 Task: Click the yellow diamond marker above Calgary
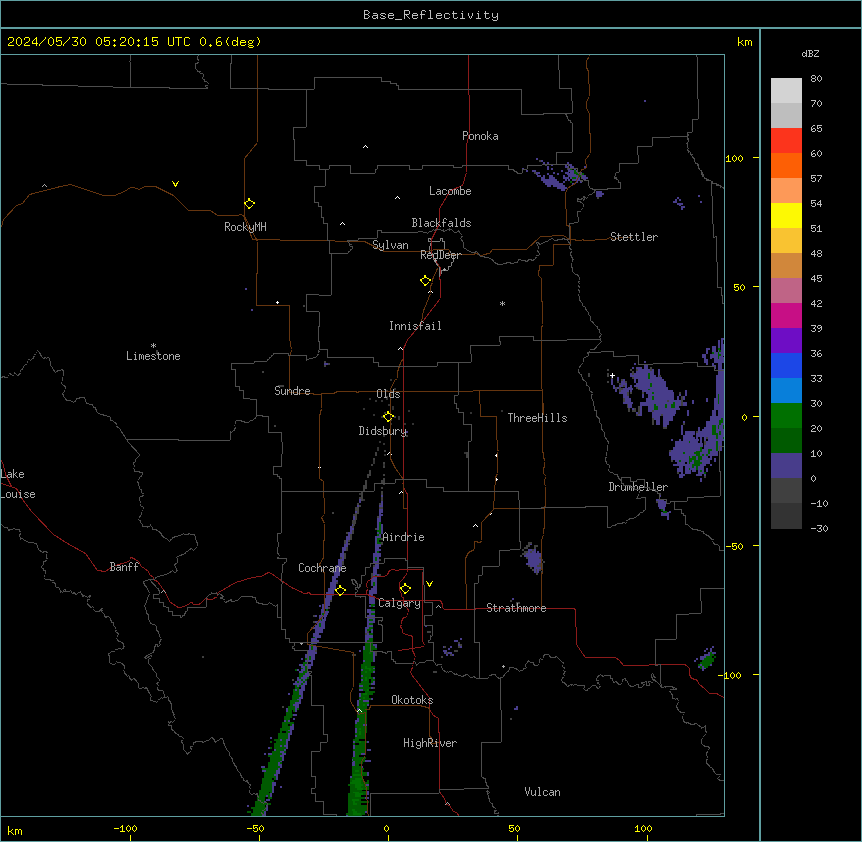click(405, 589)
